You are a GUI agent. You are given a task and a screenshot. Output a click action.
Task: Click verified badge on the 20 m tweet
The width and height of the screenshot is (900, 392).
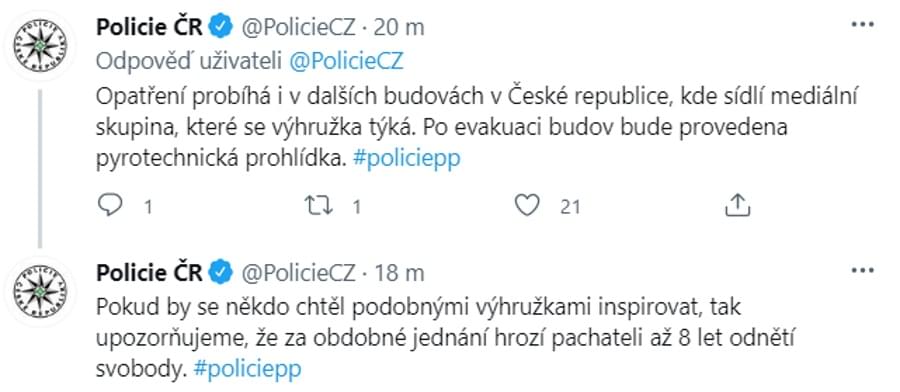221,27
